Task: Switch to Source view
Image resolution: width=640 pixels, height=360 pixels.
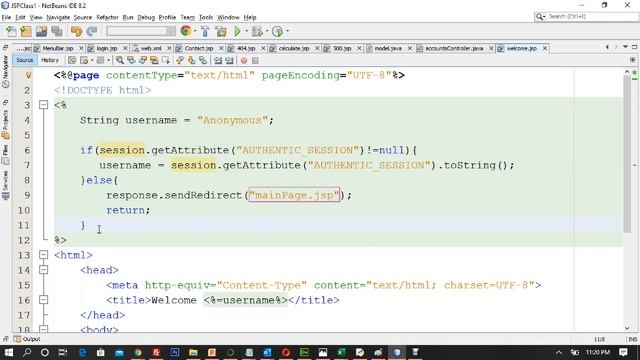Action: (x=24, y=60)
